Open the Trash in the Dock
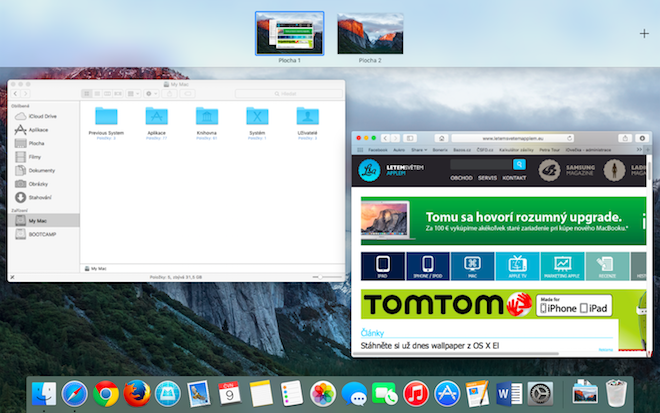Screen dimensions: 660x413 pyautogui.click(x=616, y=393)
